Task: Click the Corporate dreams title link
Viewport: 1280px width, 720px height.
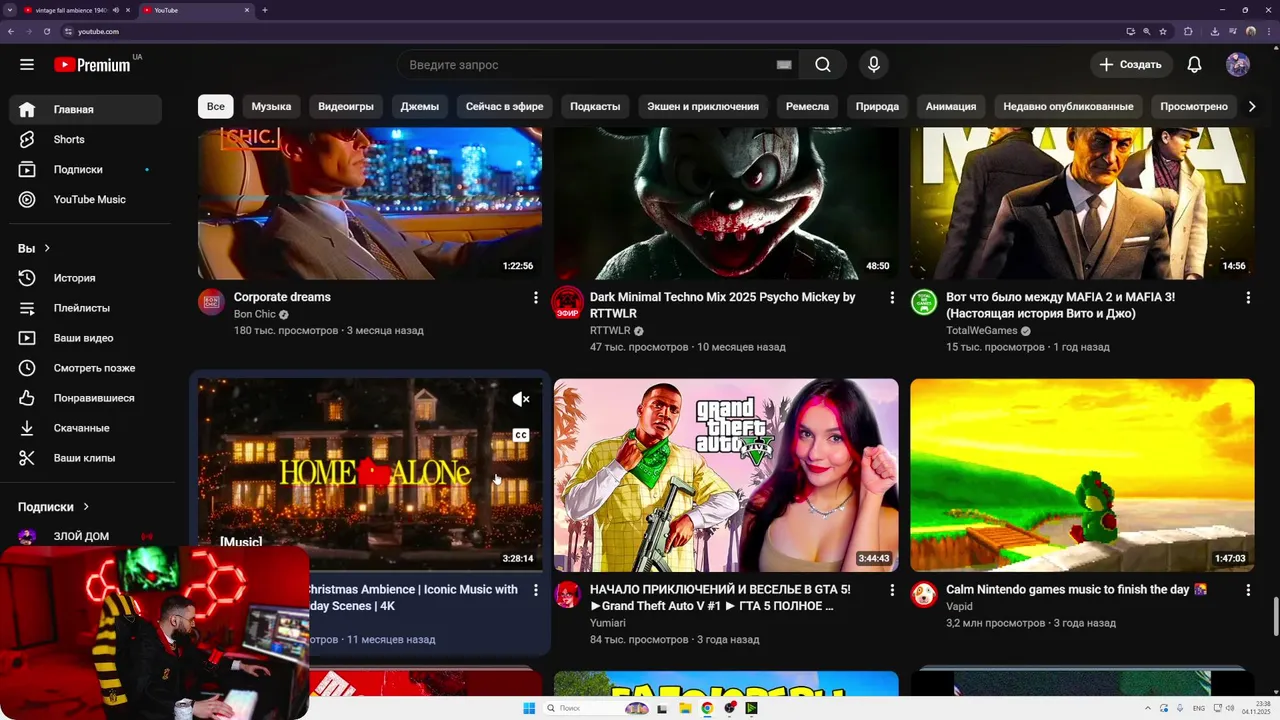Action: pyautogui.click(x=282, y=297)
